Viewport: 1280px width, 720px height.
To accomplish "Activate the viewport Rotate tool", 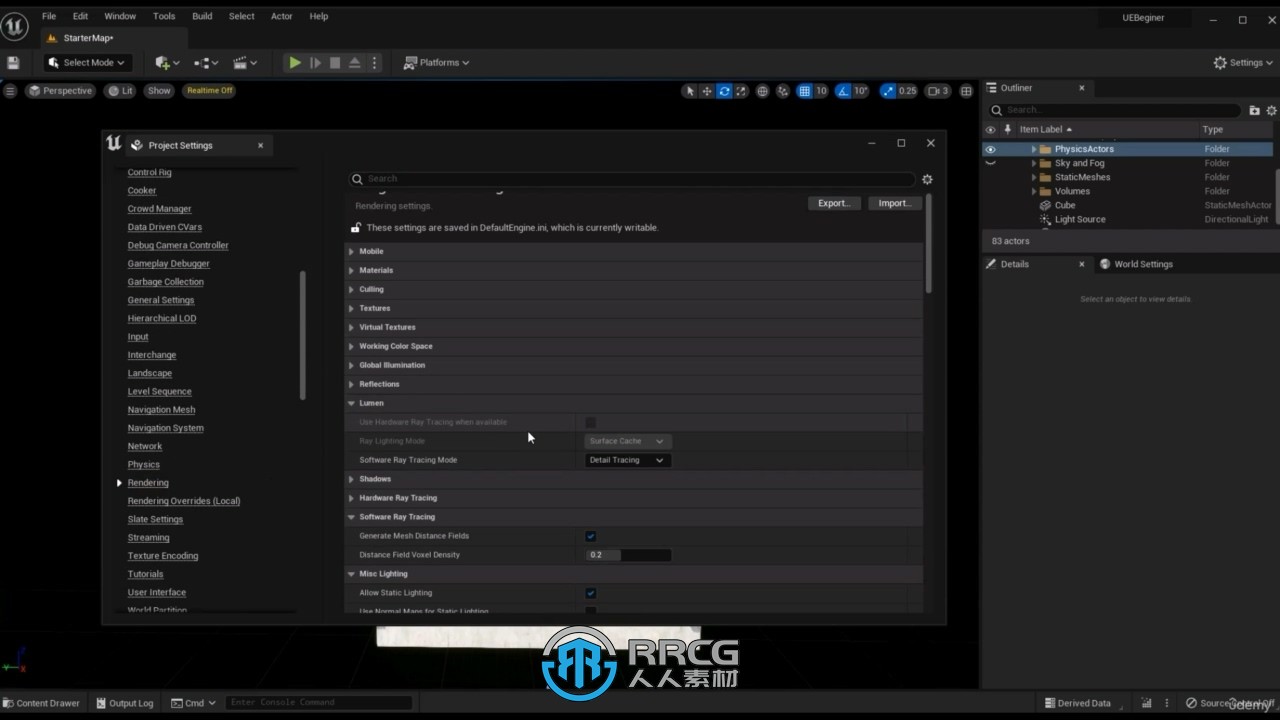I will tap(724, 91).
